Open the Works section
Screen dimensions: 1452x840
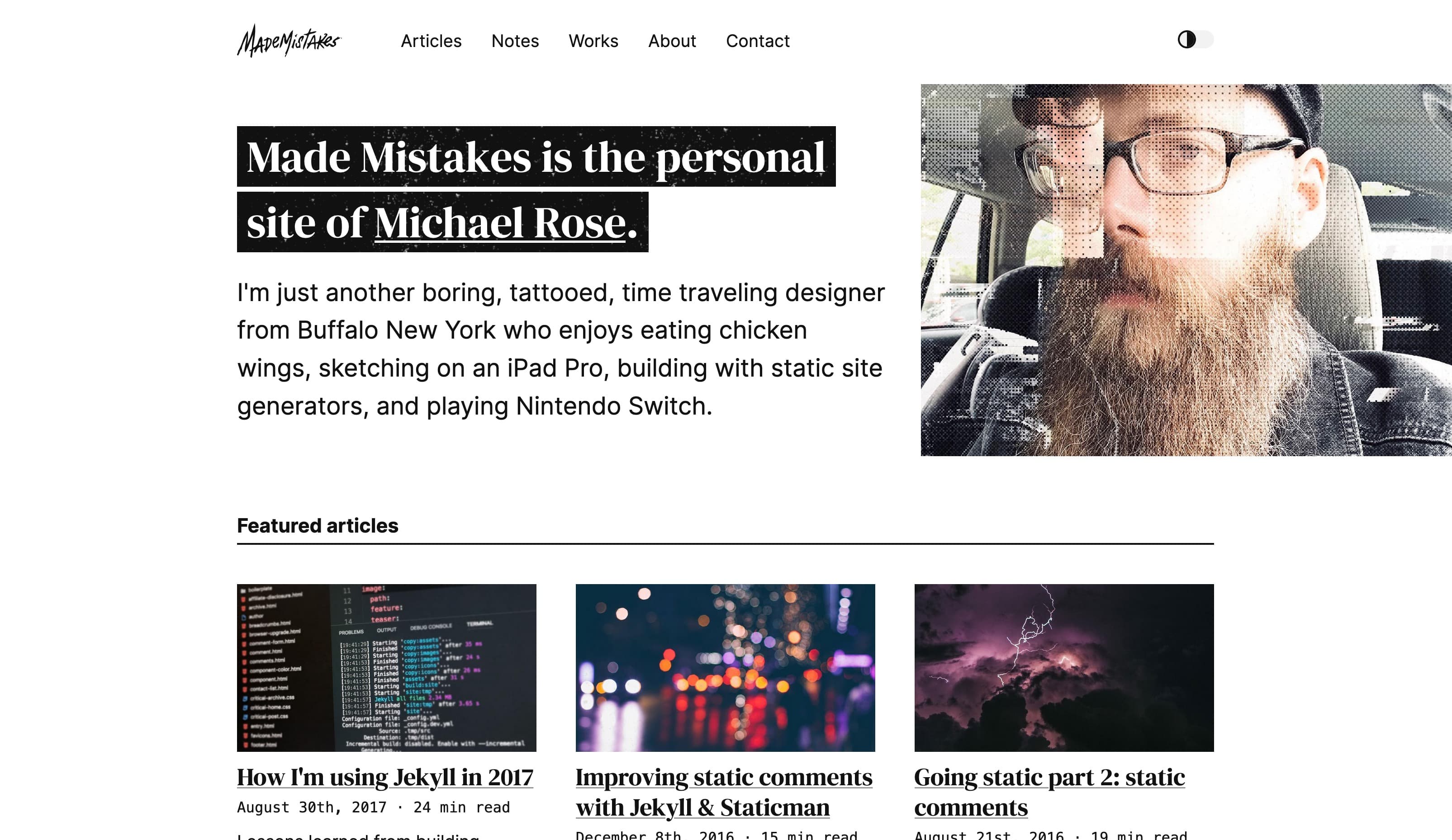pos(593,41)
